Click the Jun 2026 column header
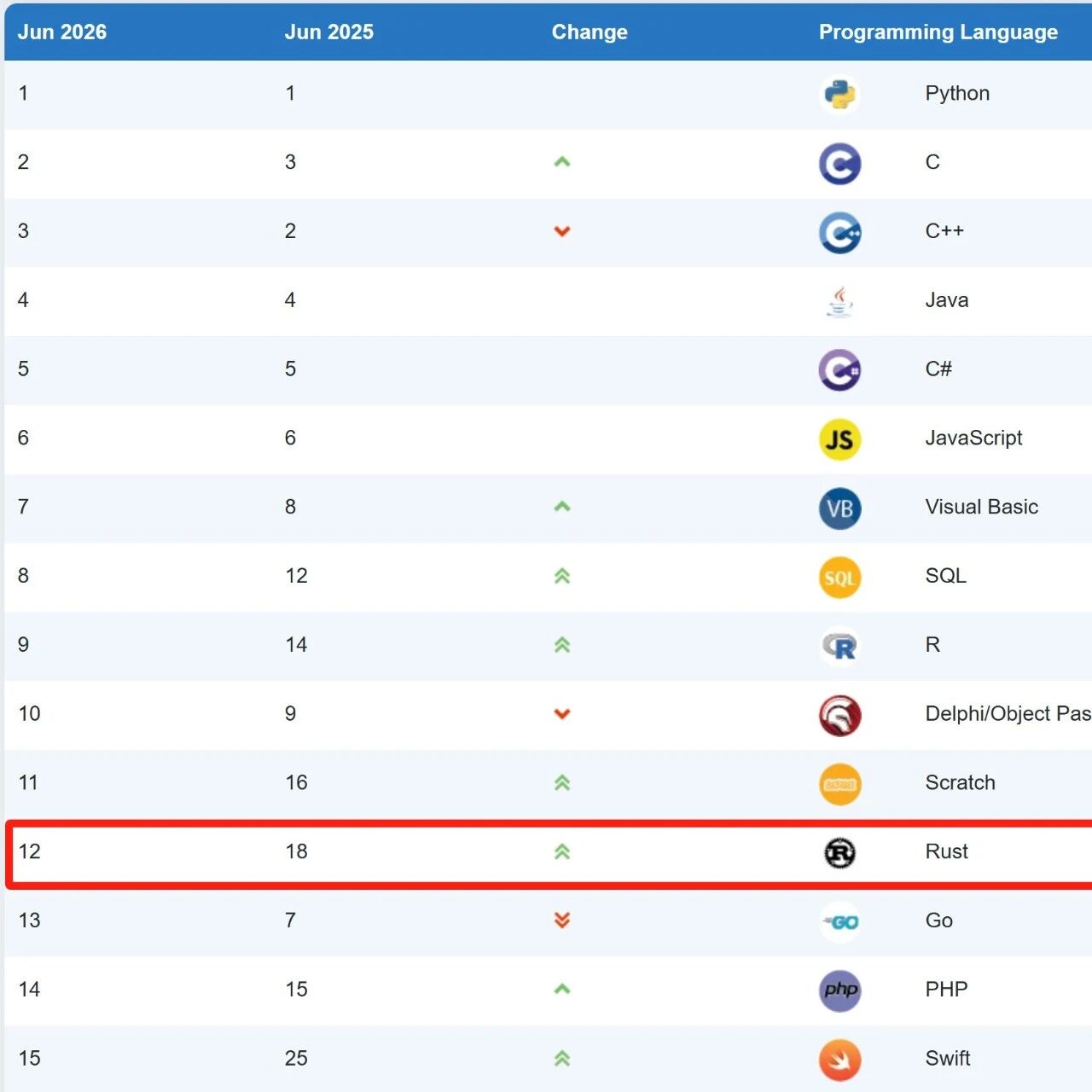This screenshot has width=1092, height=1092. 62,32
